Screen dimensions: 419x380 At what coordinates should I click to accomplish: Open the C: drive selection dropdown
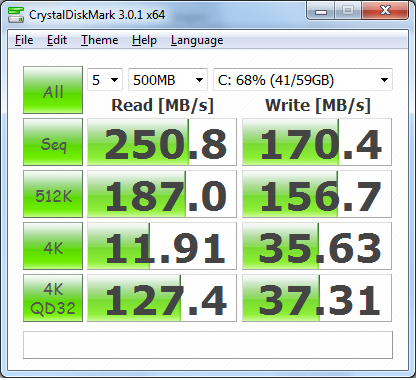(x=303, y=80)
